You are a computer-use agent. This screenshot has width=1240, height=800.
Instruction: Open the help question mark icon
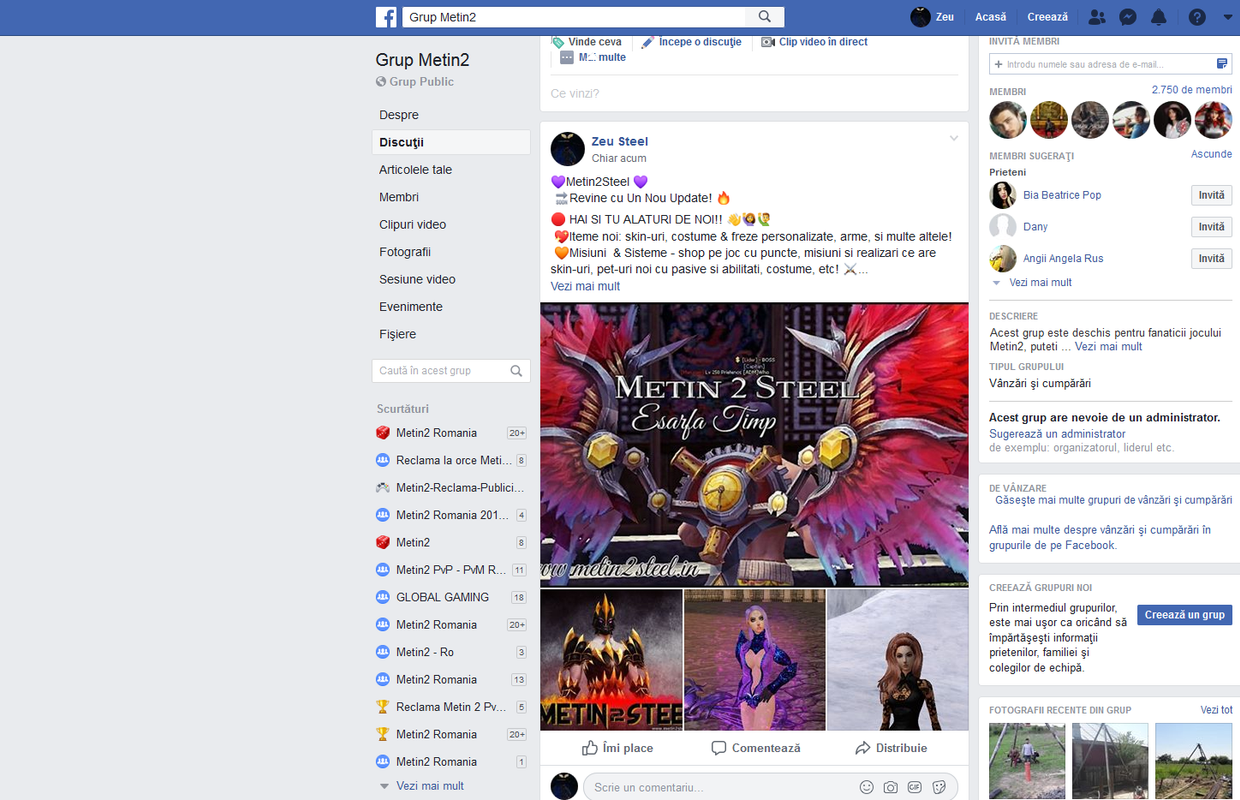(1197, 17)
